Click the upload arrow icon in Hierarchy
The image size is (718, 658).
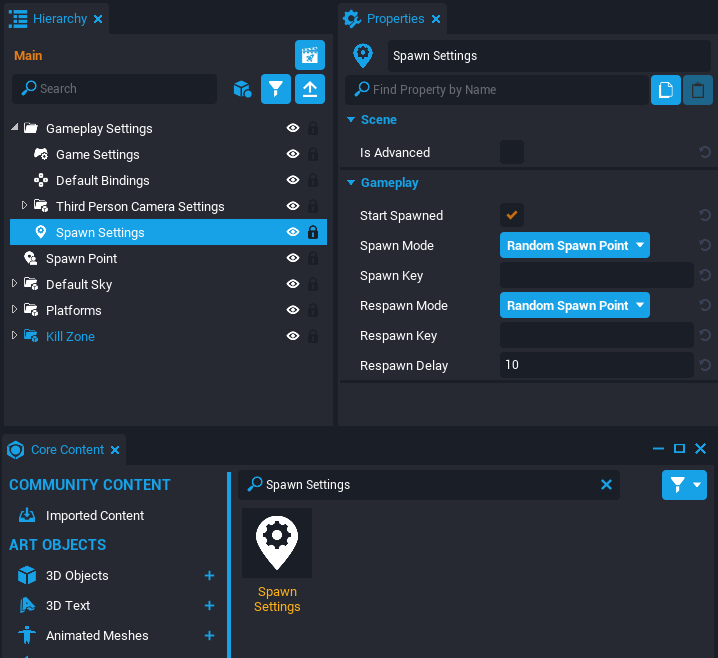tap(310, 89)
